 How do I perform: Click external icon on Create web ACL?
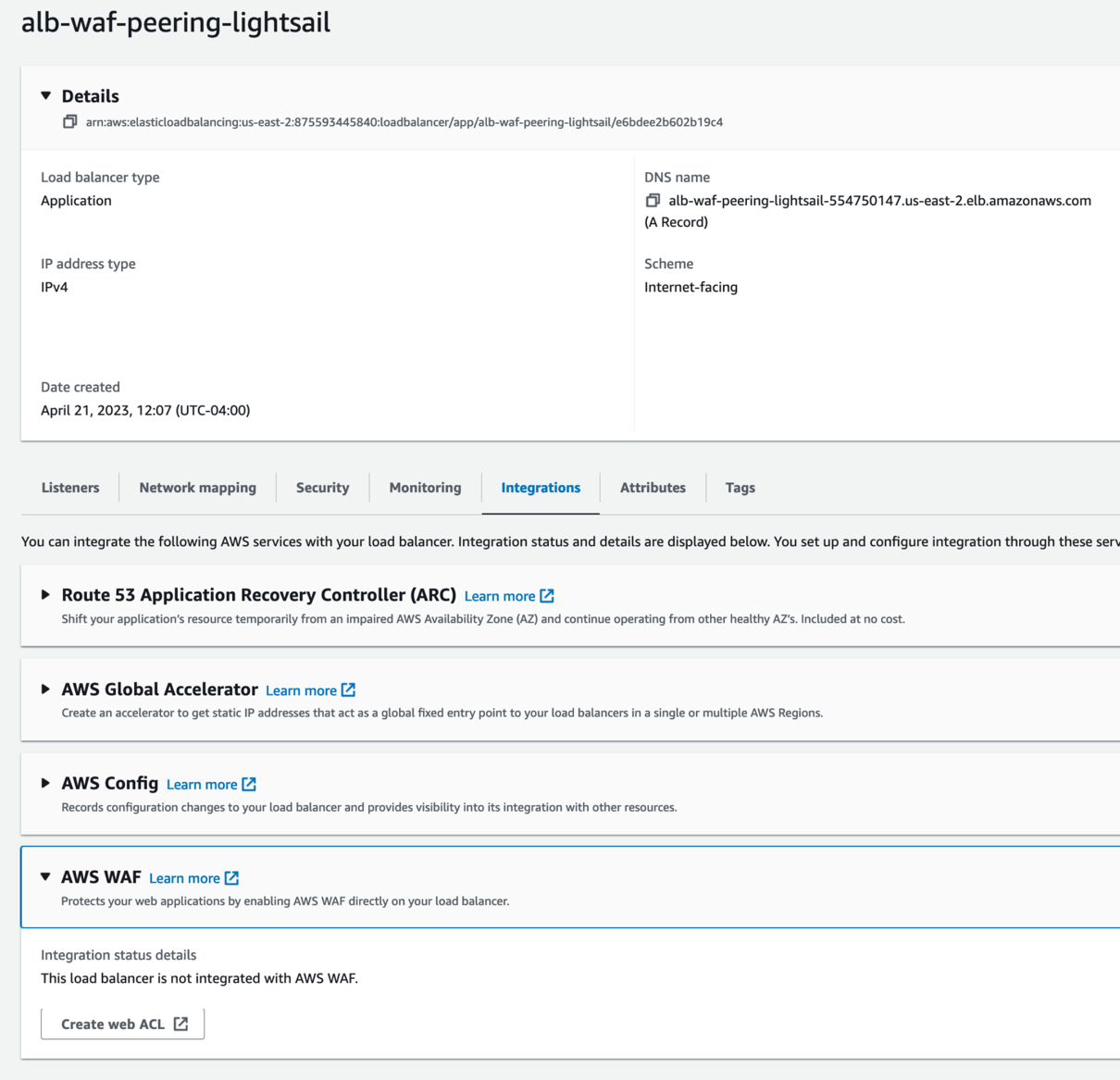point(181,1024)
